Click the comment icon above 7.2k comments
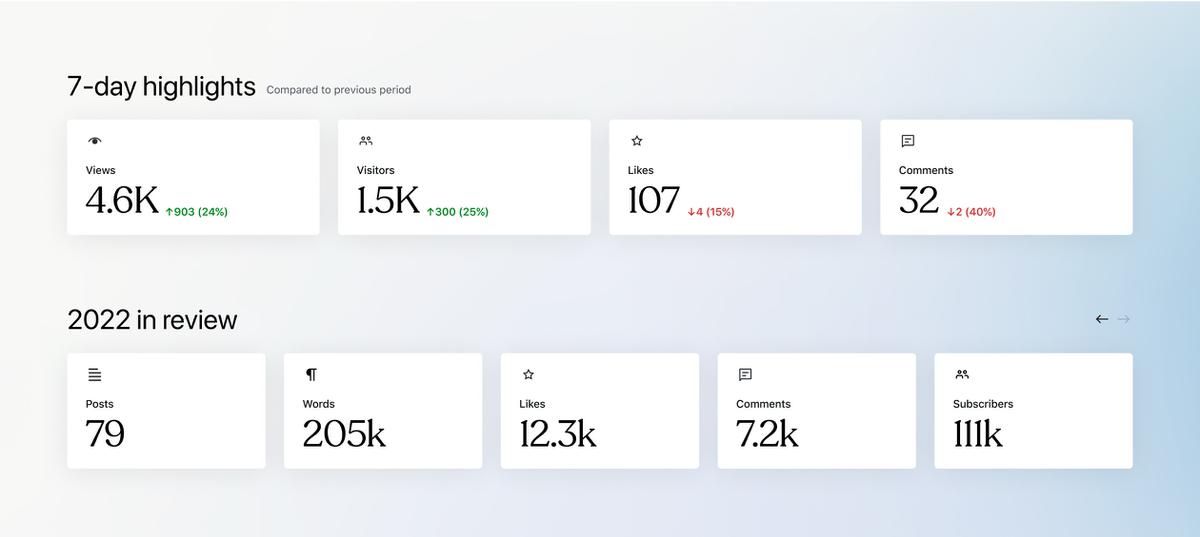 (x=745, y=375)
